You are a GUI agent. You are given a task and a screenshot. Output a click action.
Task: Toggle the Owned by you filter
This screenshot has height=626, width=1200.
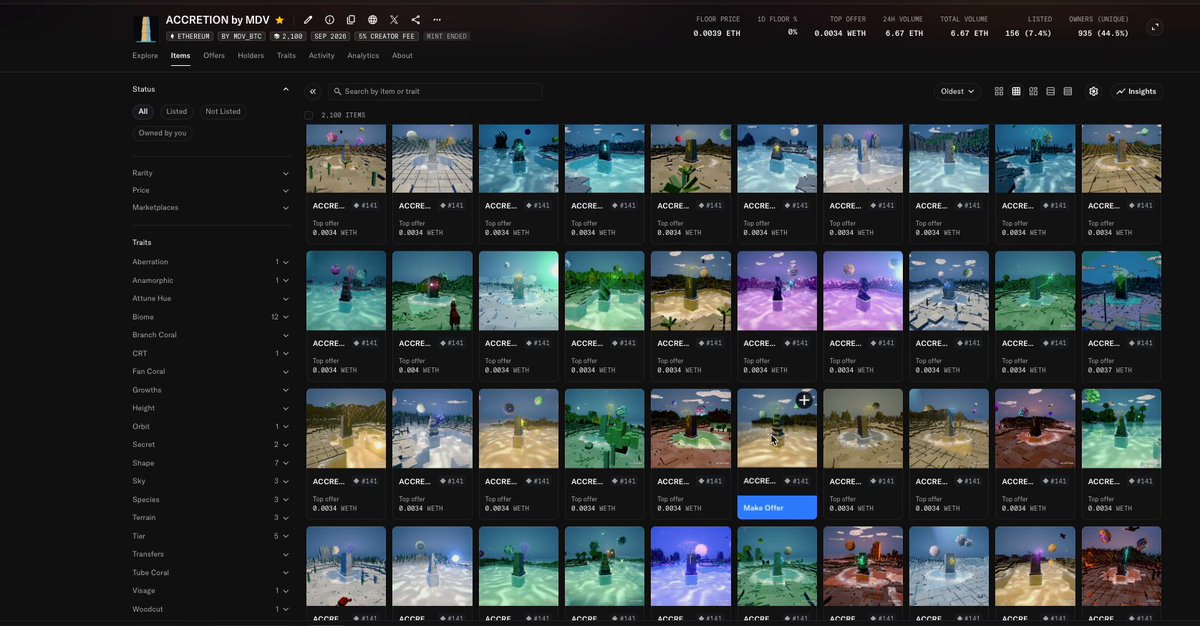[x=163, y=132]
